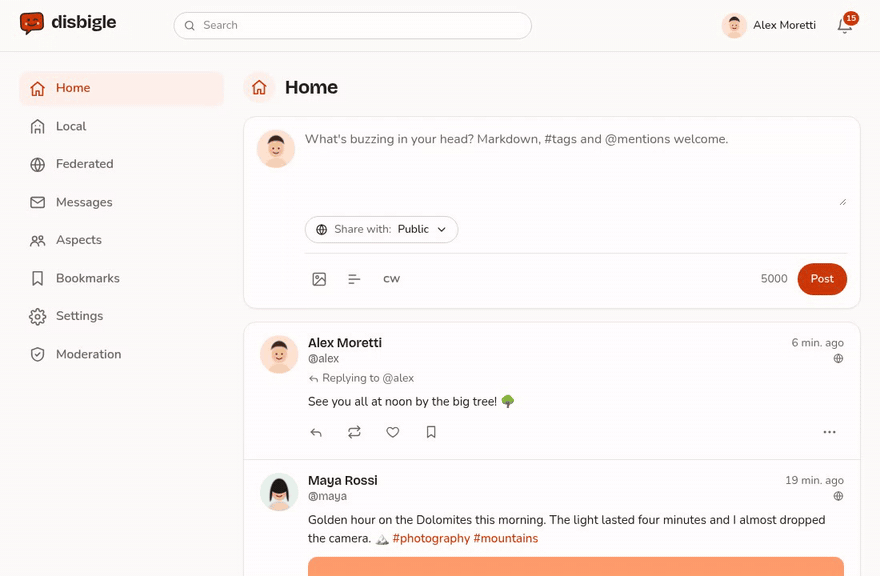
Task: Open Maya Rossi's avatar
Action: click(x=279, y=492)
